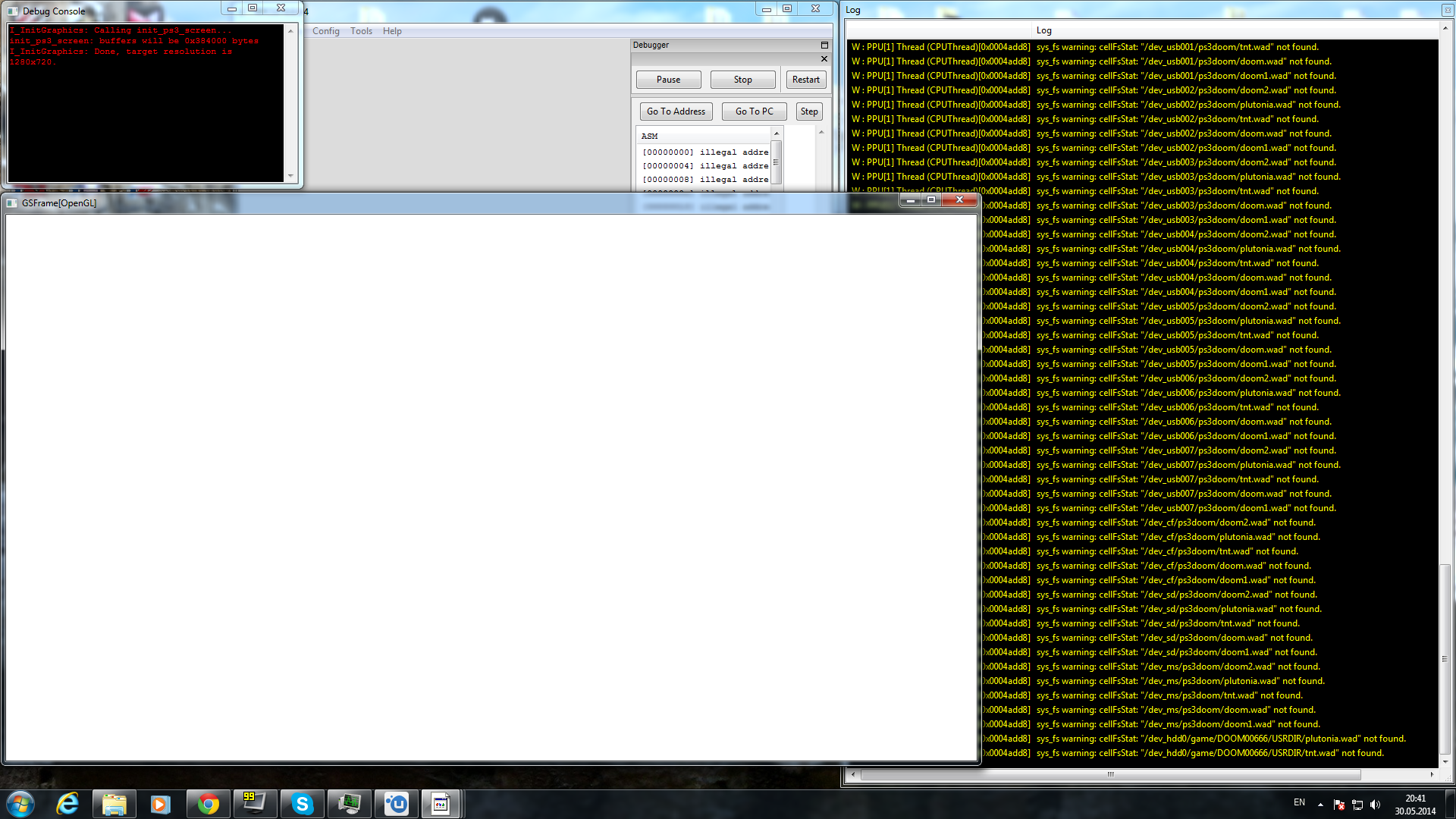Click the Step button in Debugger

pyautogui.click(x=809, y=111)
